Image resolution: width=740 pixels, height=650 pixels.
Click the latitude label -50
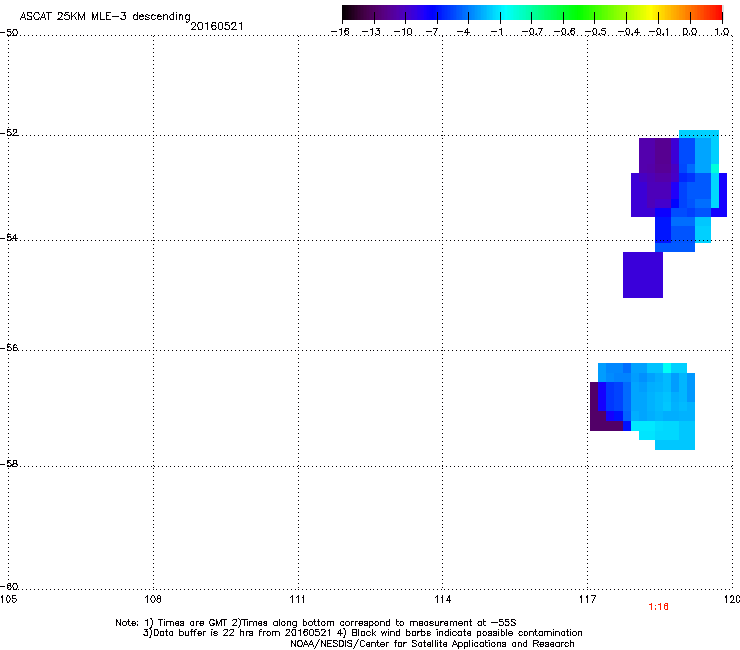tap(9, 32)
